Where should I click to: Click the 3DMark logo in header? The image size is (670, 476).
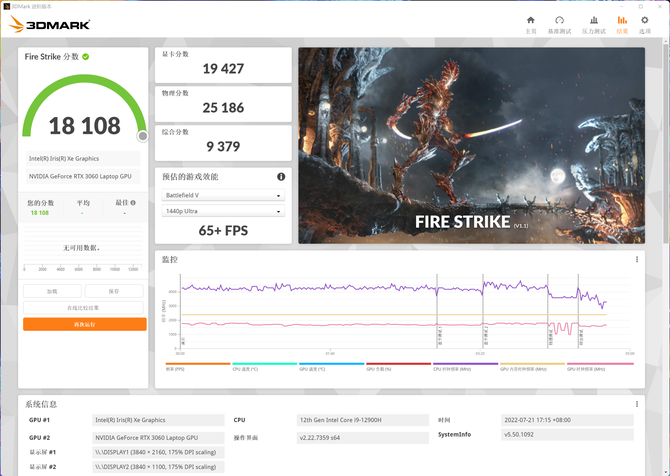point(50,25)
